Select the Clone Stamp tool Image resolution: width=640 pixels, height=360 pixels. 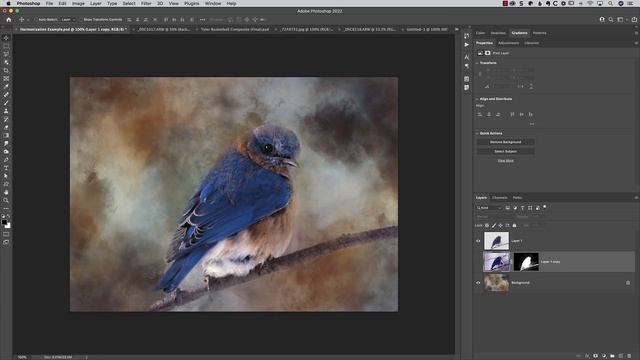[6, 111]
